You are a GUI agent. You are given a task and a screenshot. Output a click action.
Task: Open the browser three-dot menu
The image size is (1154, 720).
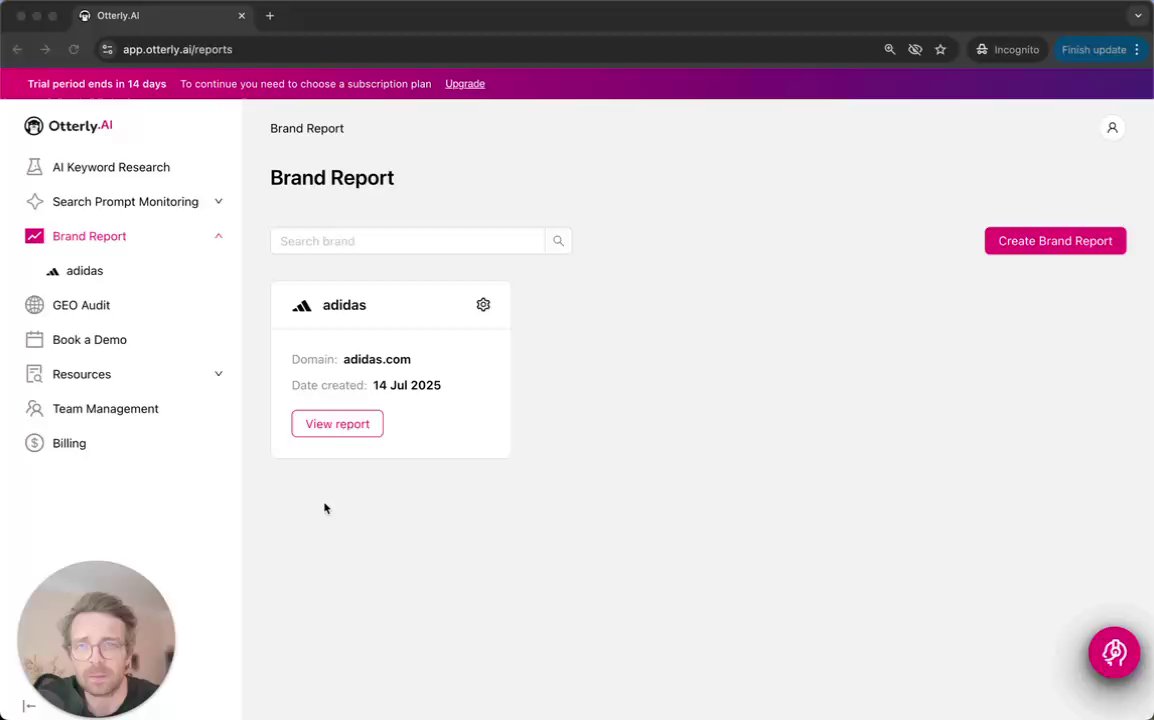click(x=1137, y=49)
